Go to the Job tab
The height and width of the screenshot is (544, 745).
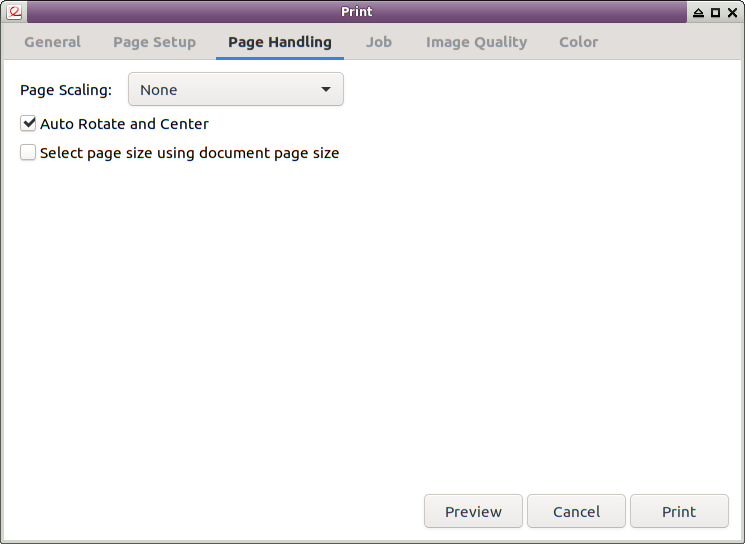[379, 42]
